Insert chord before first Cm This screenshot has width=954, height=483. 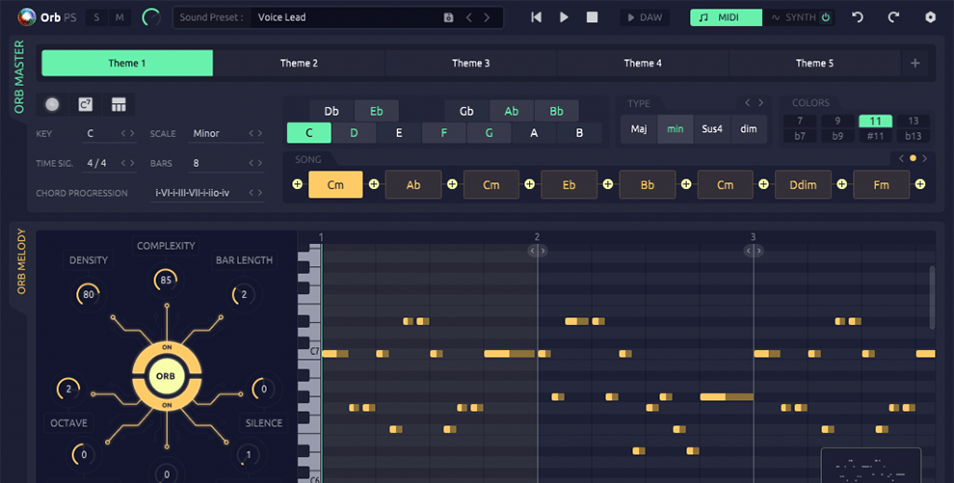point(297,184)
